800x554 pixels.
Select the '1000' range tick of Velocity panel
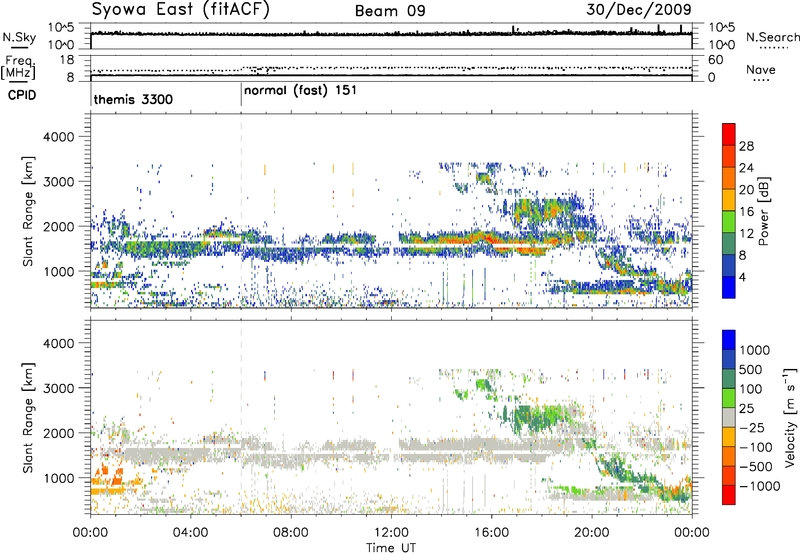[x=58, y=478]
